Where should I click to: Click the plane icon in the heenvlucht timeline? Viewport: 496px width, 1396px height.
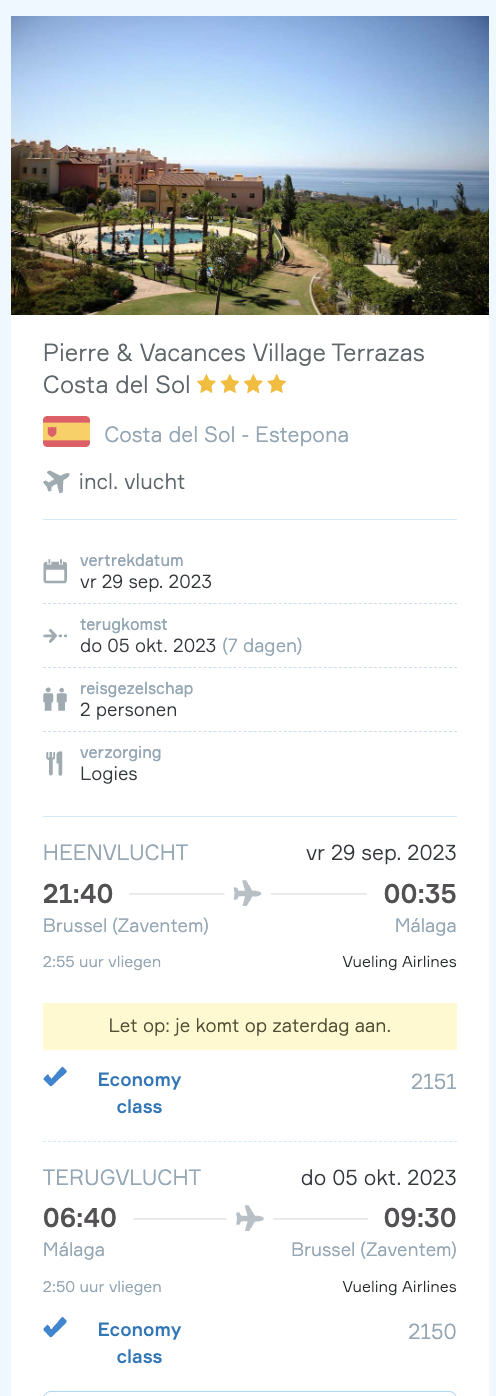(247, 893)
